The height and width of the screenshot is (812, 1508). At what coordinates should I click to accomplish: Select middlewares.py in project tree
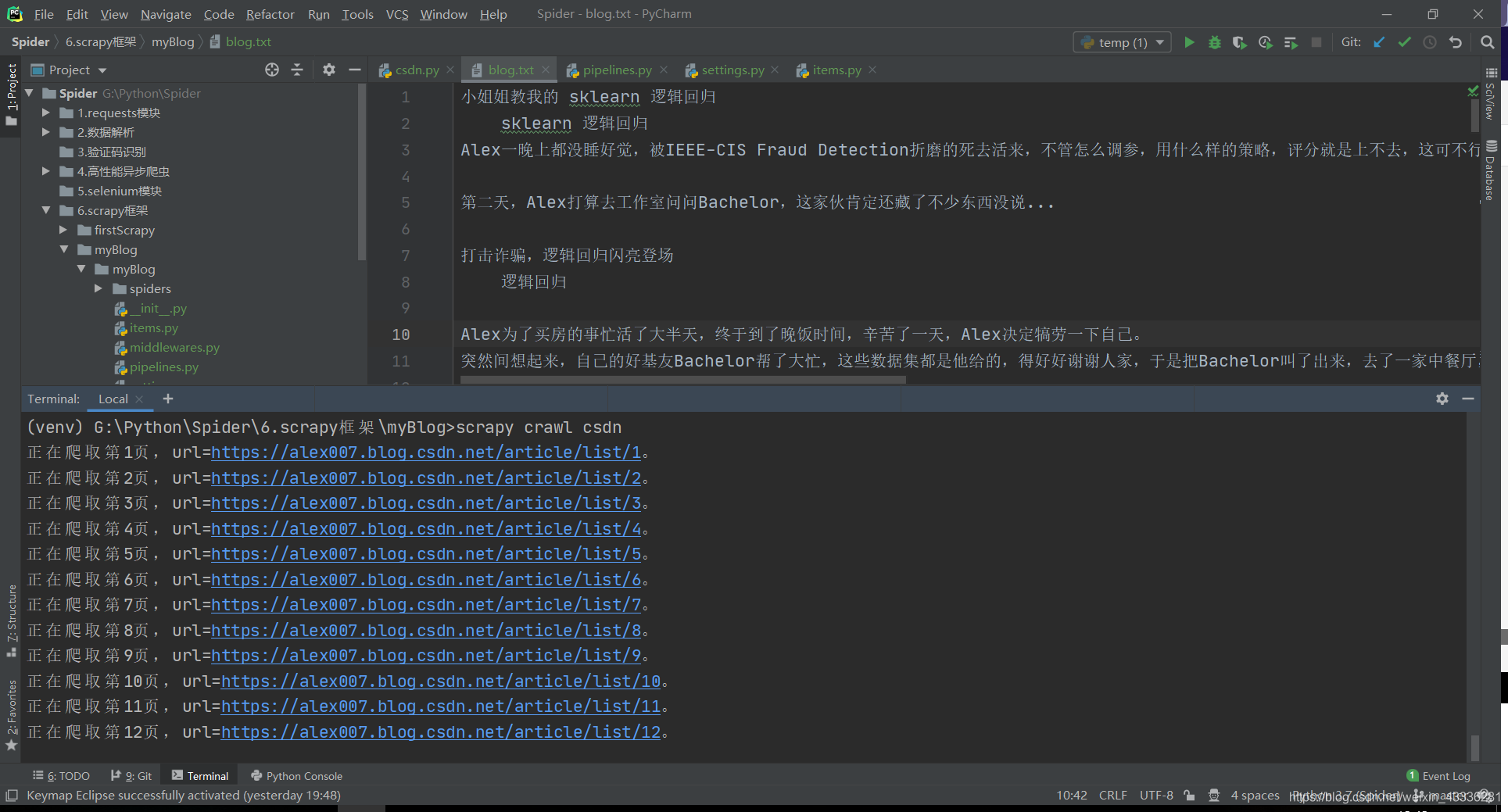click(x=174, y=347)
